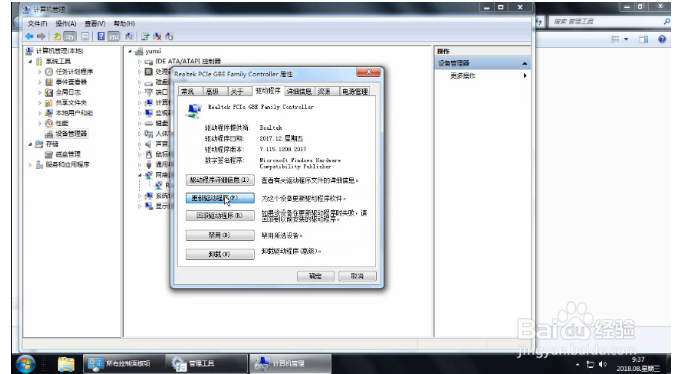Click the 卸载 button in dialog
The image size is (675, 374).
click(x=220, y=254)
